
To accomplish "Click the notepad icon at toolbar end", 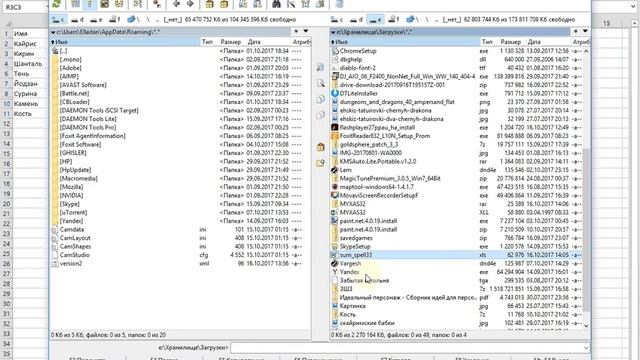I will 339,4.
